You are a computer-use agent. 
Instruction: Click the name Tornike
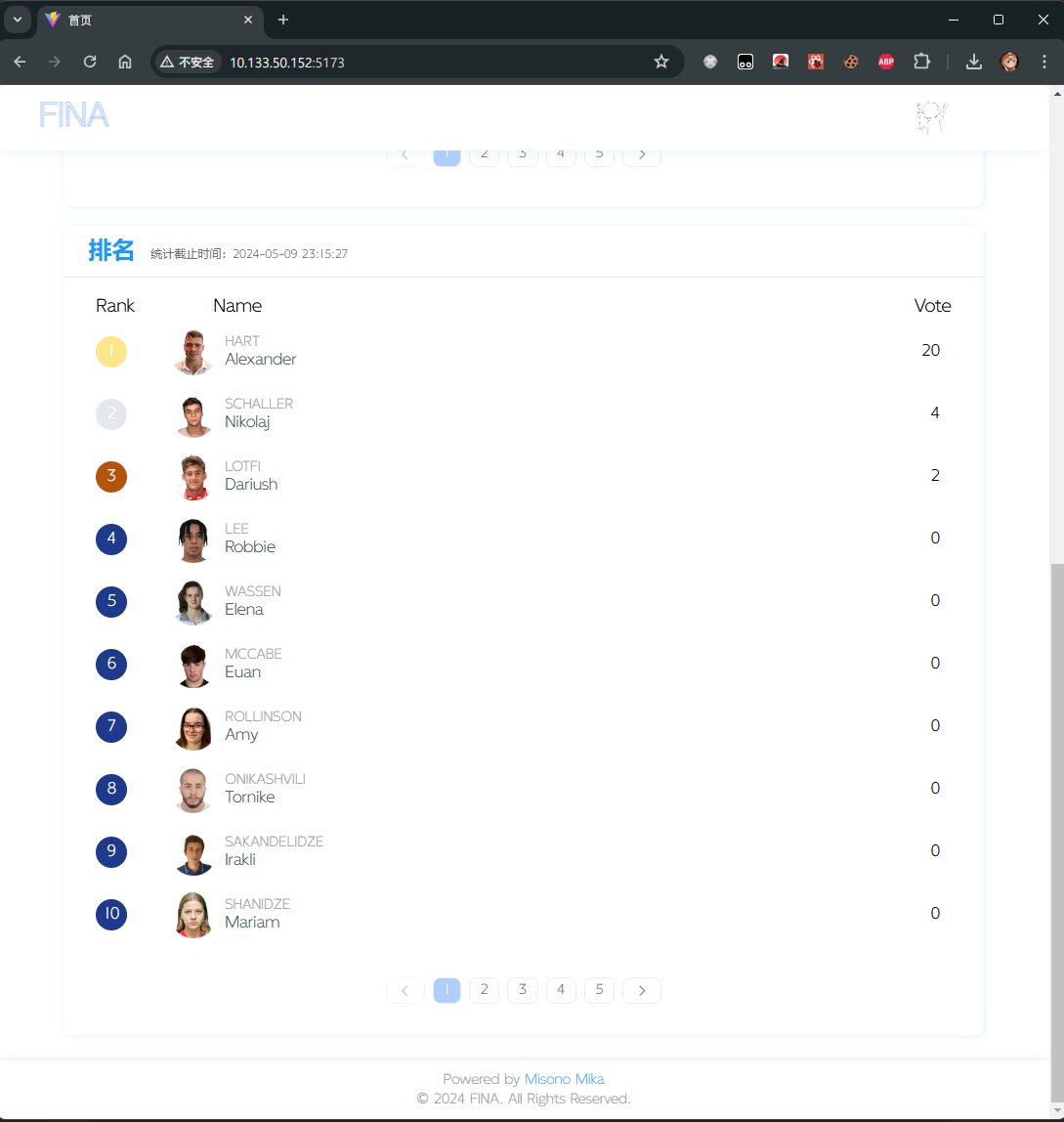pyautogui.click(x=250, y=798)
